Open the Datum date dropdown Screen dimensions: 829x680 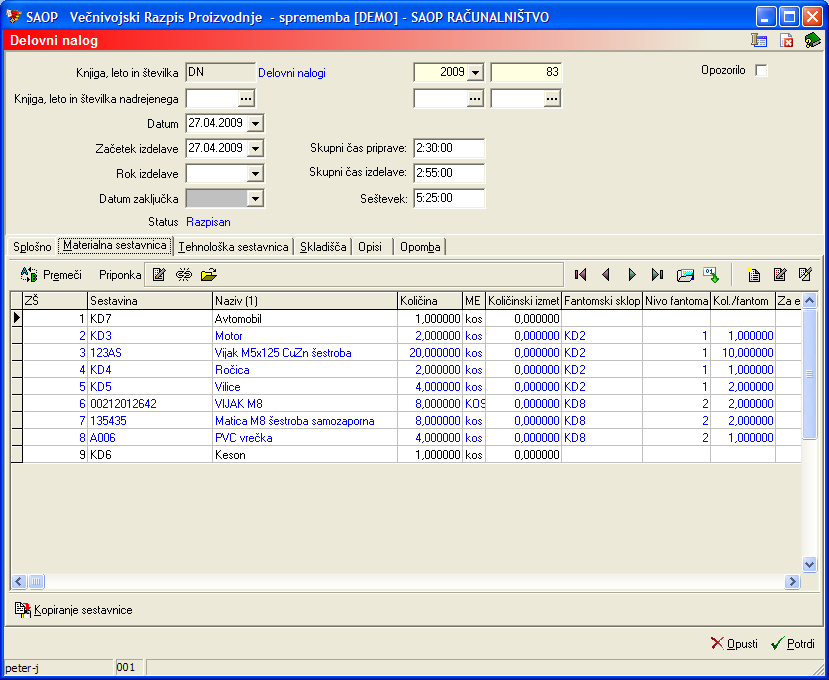coord(255,123)
